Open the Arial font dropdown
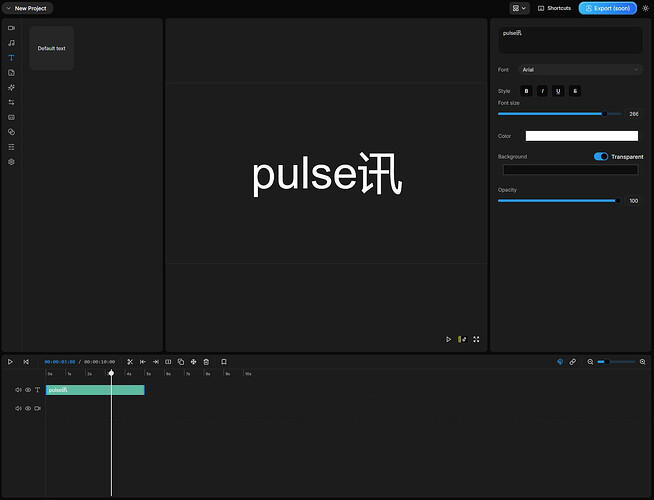The height and width of the screenshot is (500, 654). point(580,70)
